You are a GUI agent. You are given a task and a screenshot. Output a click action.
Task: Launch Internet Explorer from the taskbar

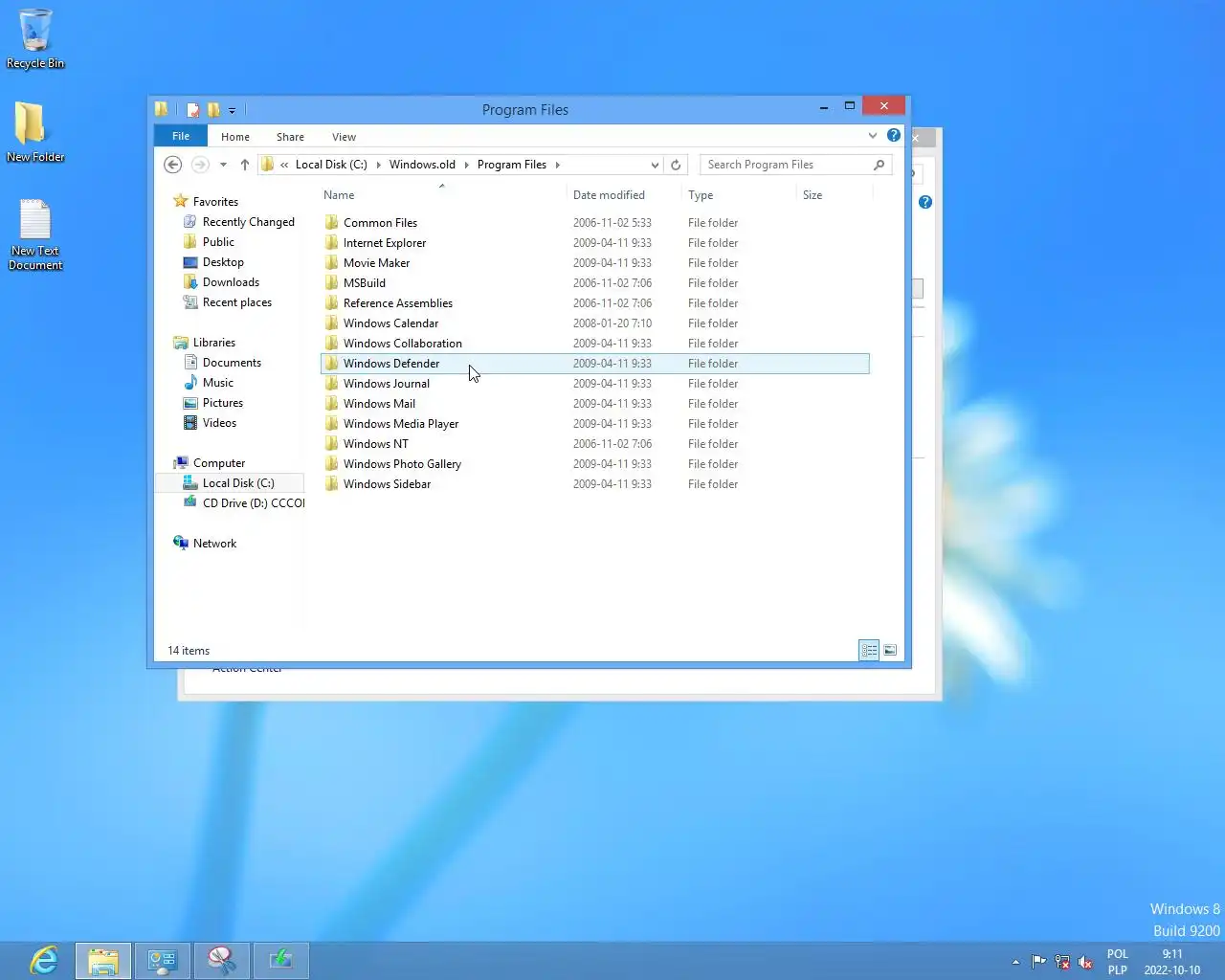[x=44, y=960]
